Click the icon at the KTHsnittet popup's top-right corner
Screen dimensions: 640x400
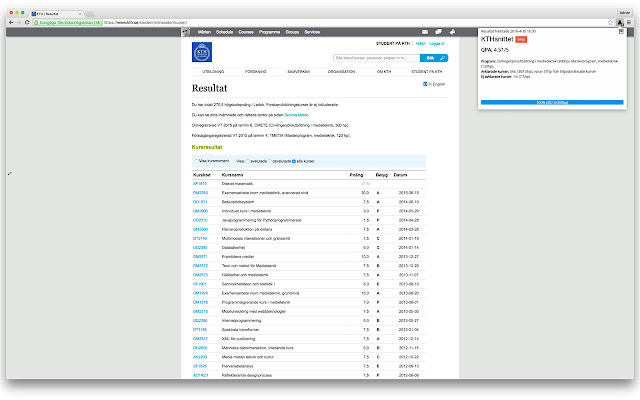pyautogui.click(x=621, y=31)
